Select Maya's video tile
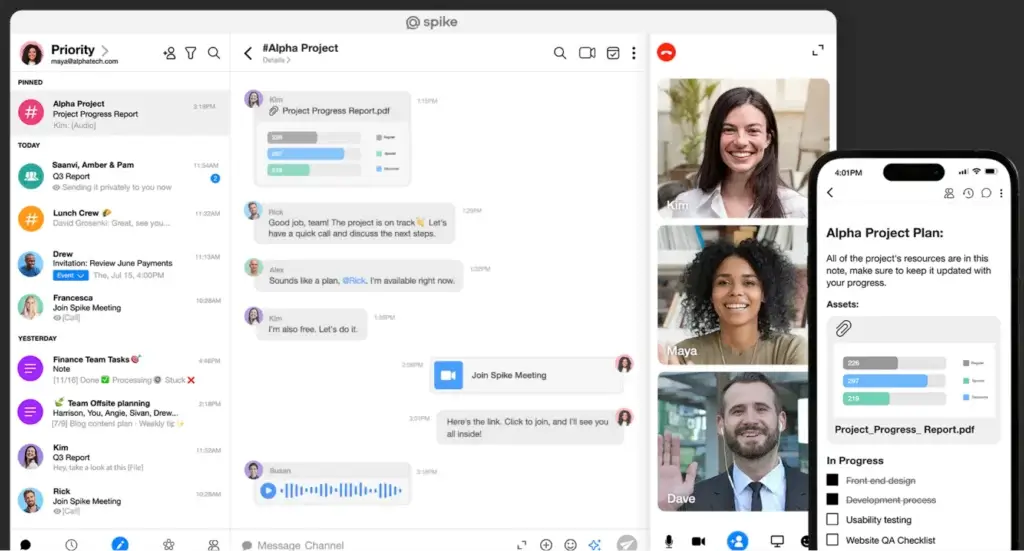 (733, 295)
